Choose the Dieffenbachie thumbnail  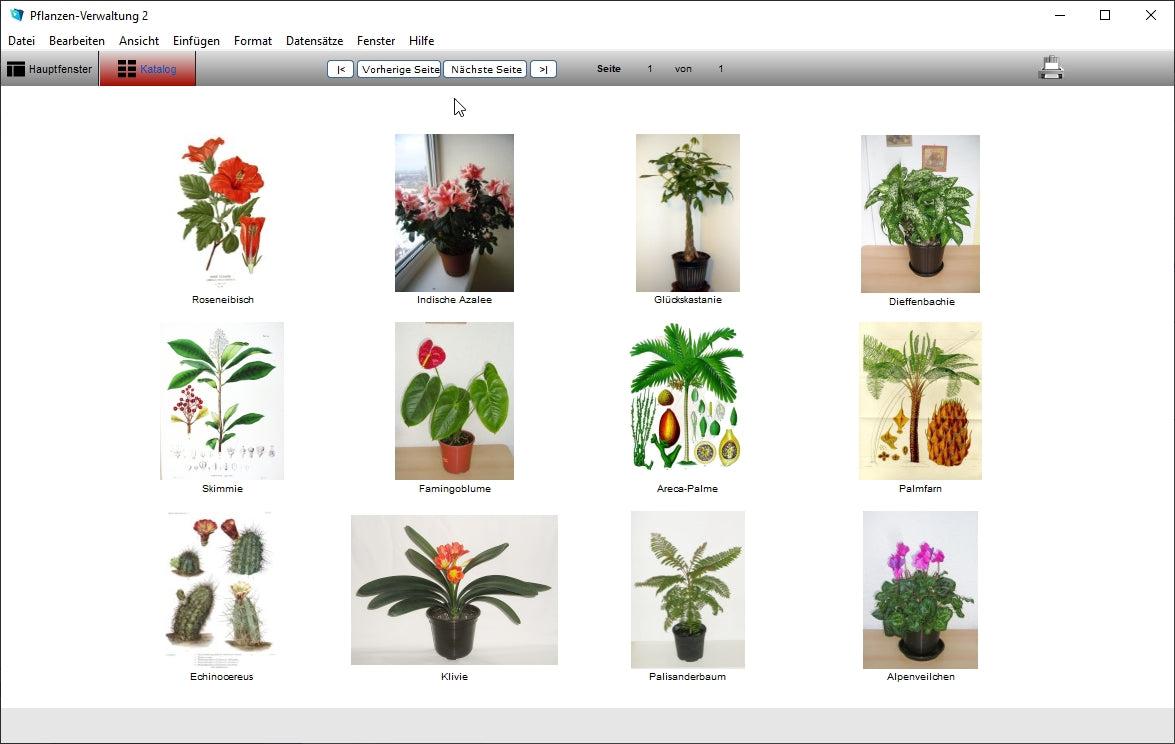click(920, 213)
